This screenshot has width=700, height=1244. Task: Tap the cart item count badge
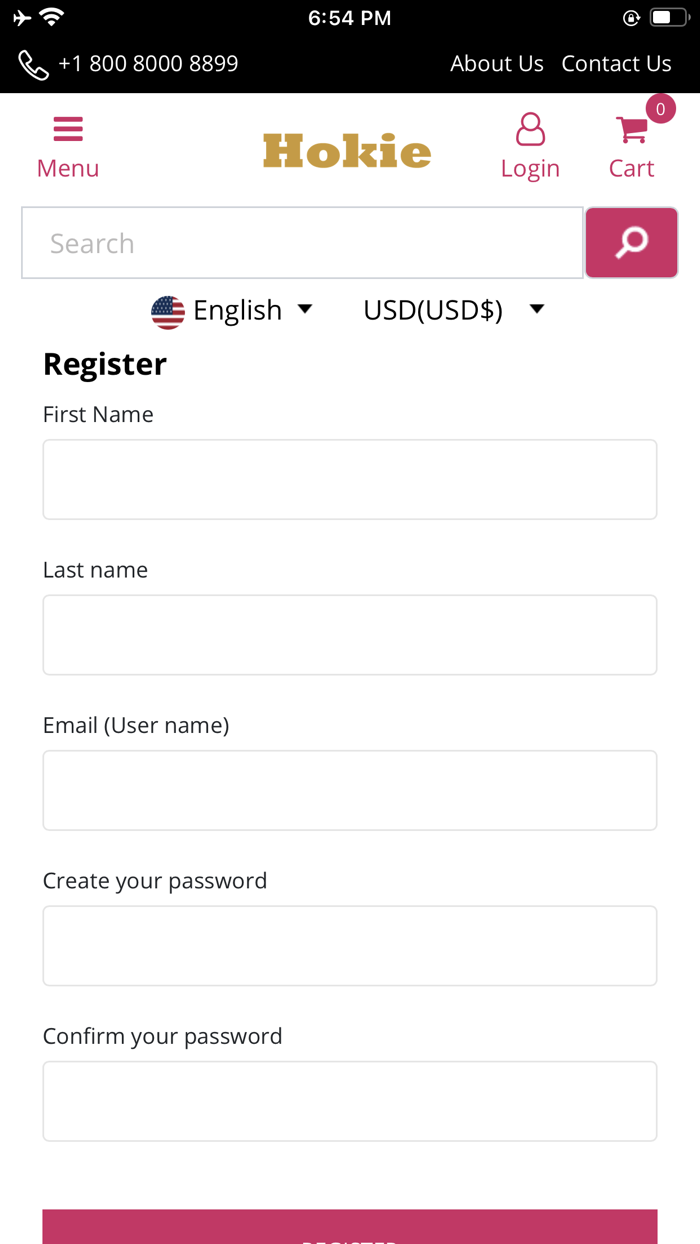tap(660, 109)
